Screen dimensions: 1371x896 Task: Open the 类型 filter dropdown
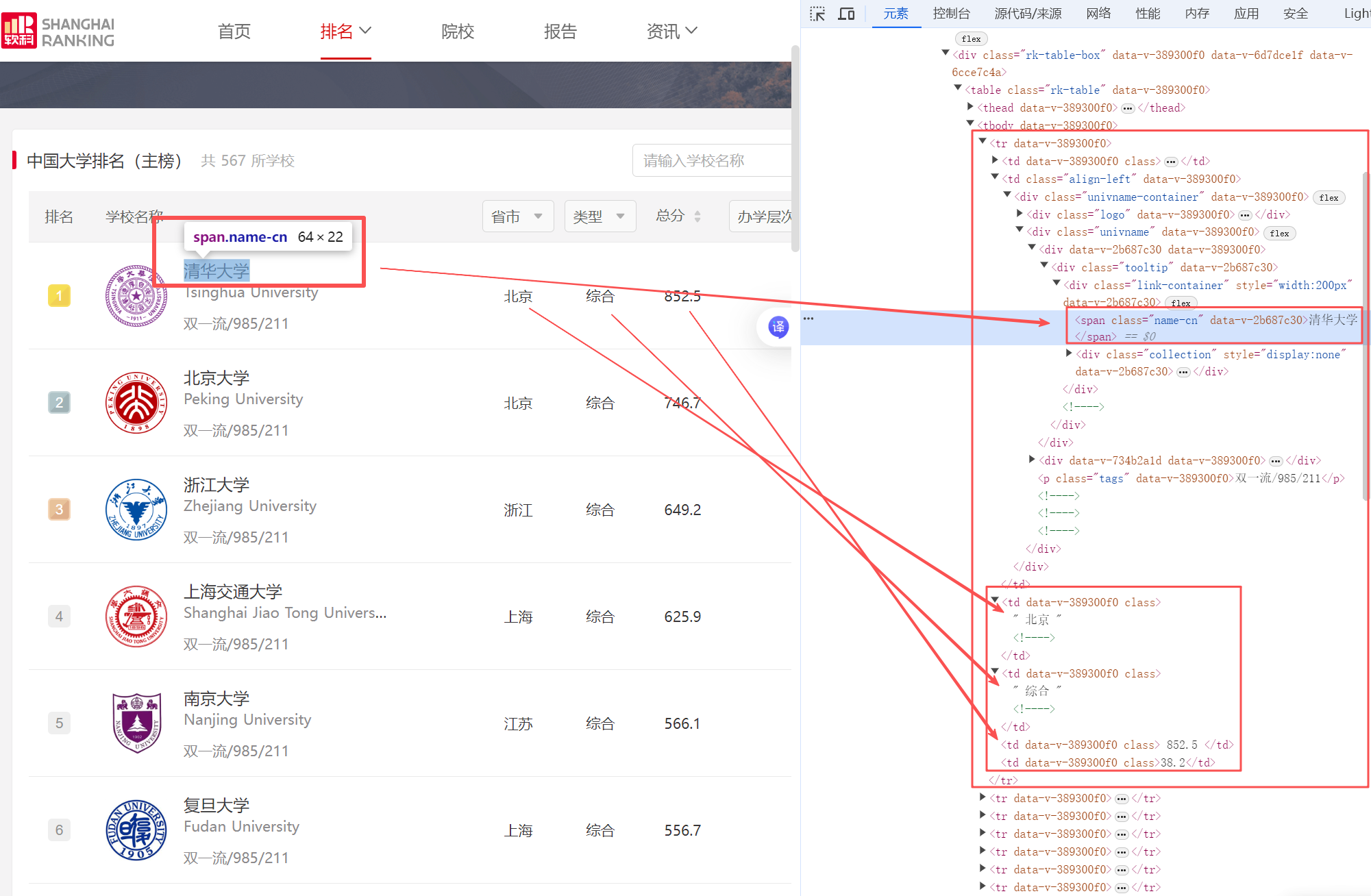pos(600,216)
